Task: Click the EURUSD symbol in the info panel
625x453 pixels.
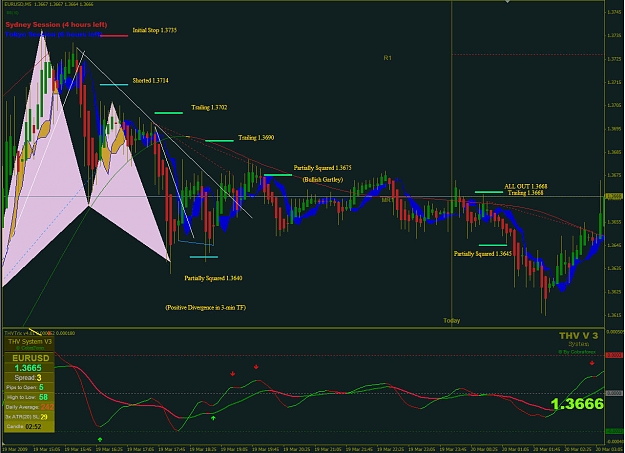Action: click(x=31, y=358)
